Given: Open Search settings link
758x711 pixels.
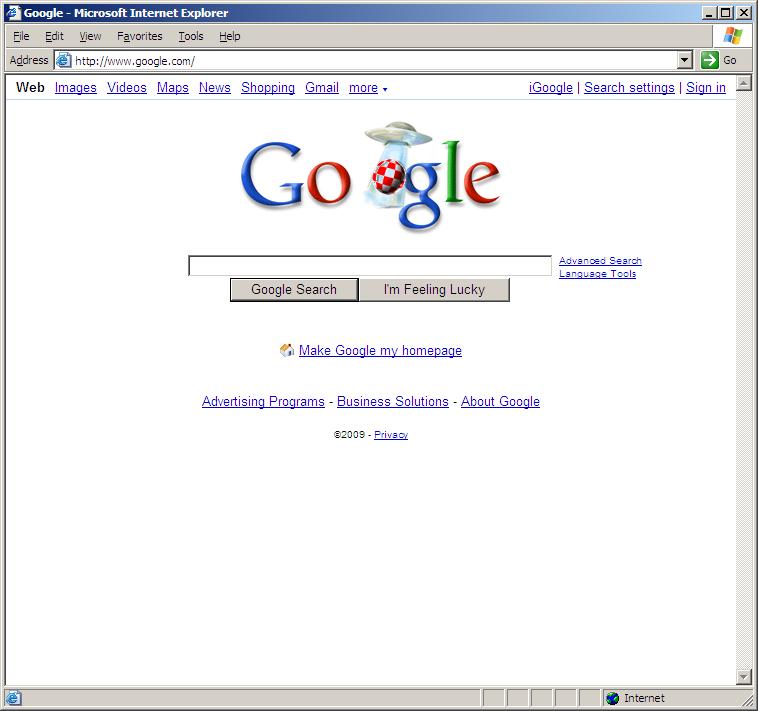Looking at the screenshot, I should coord(629,87).
